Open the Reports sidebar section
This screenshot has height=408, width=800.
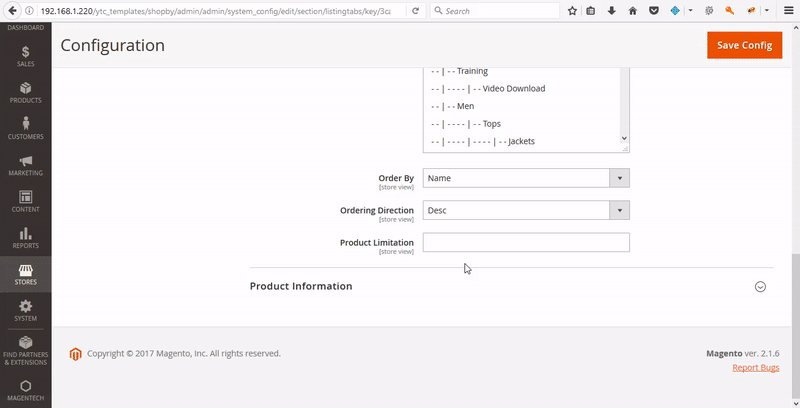[25, 238]
